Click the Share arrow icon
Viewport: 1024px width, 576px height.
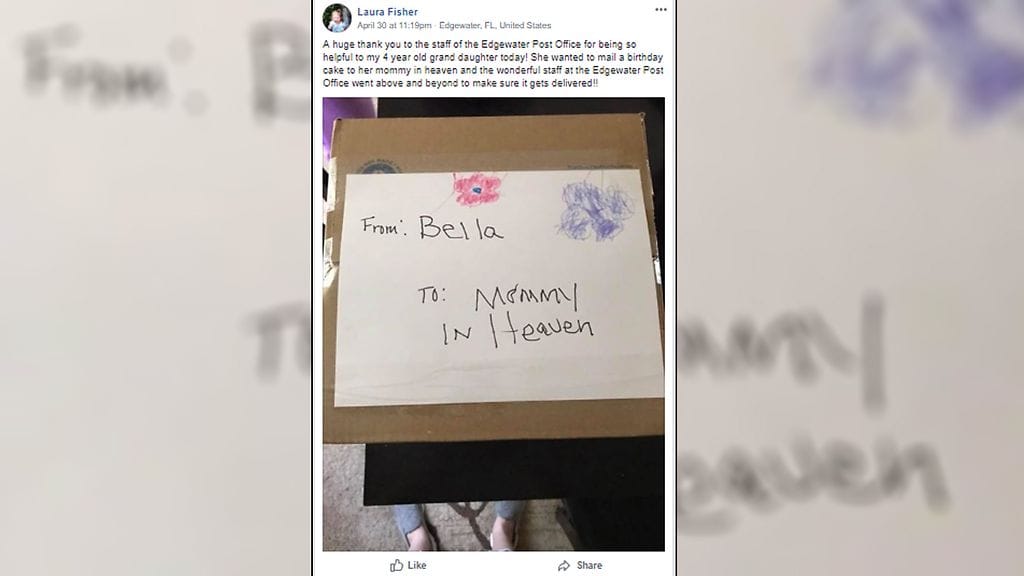[x=564, y=566]
